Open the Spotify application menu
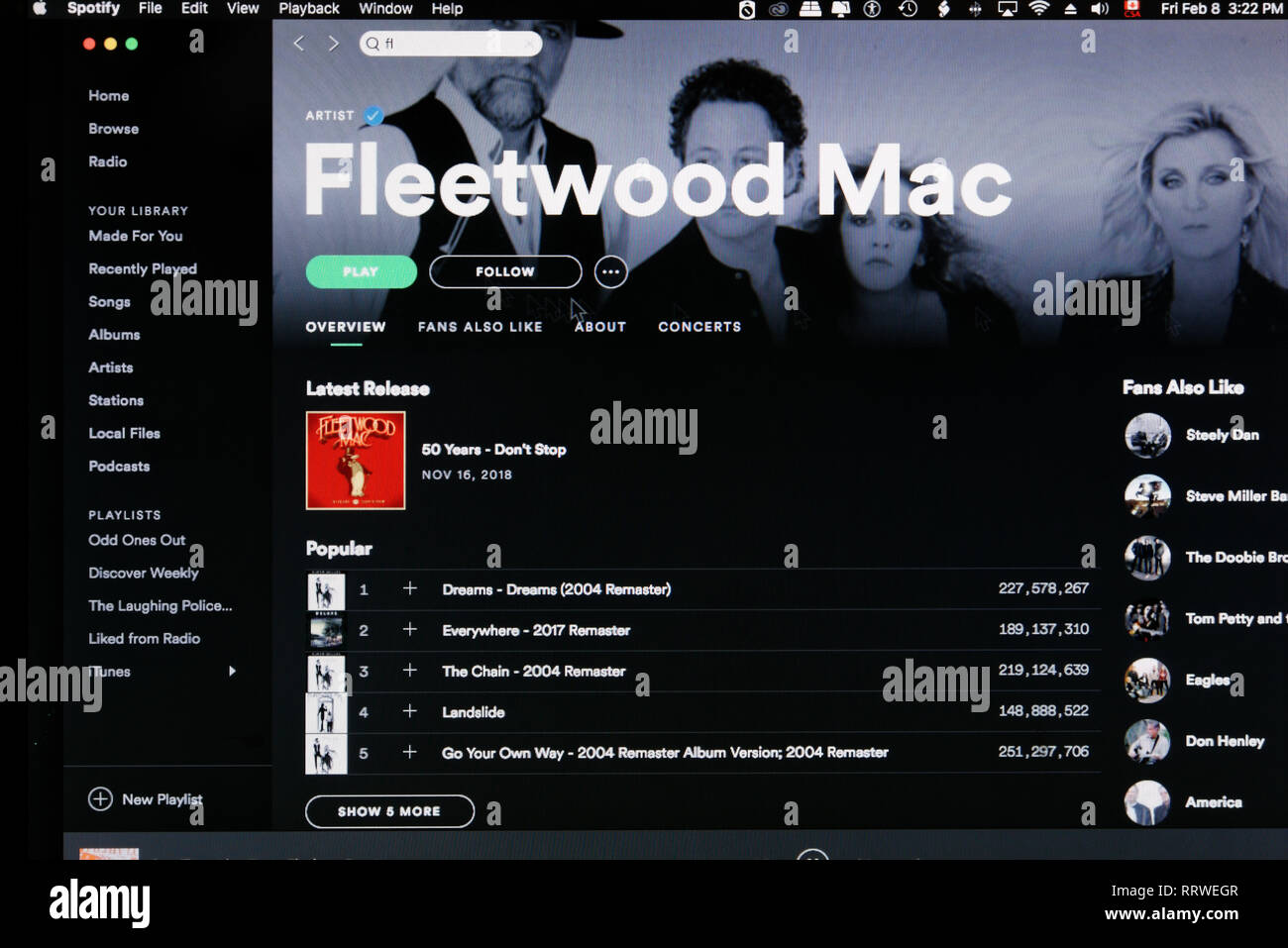Viewport: 1288px width, 948px height. point(93,8)
